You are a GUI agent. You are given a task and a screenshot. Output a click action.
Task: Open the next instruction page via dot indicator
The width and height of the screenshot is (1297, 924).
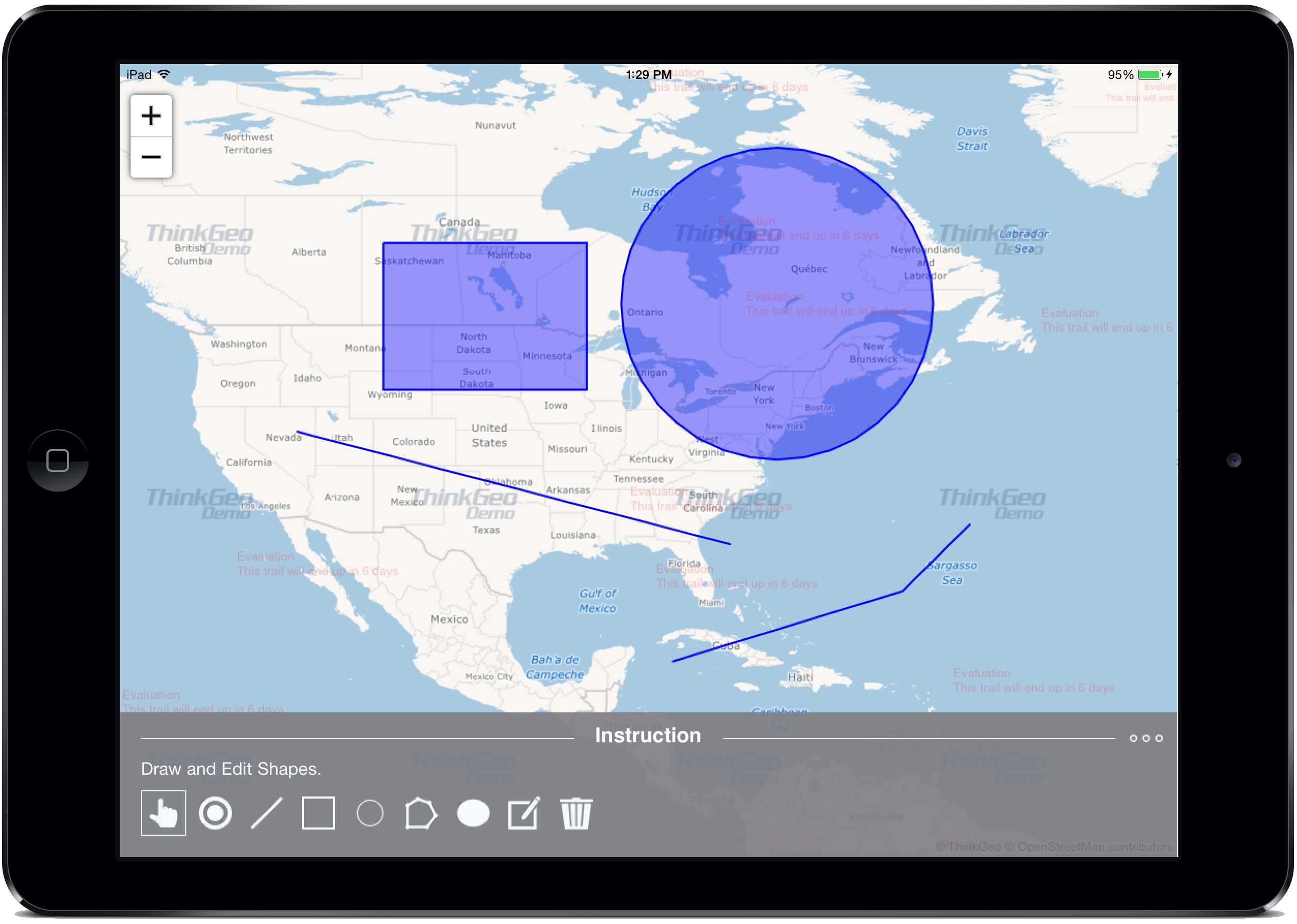(x=1147, y=738)
